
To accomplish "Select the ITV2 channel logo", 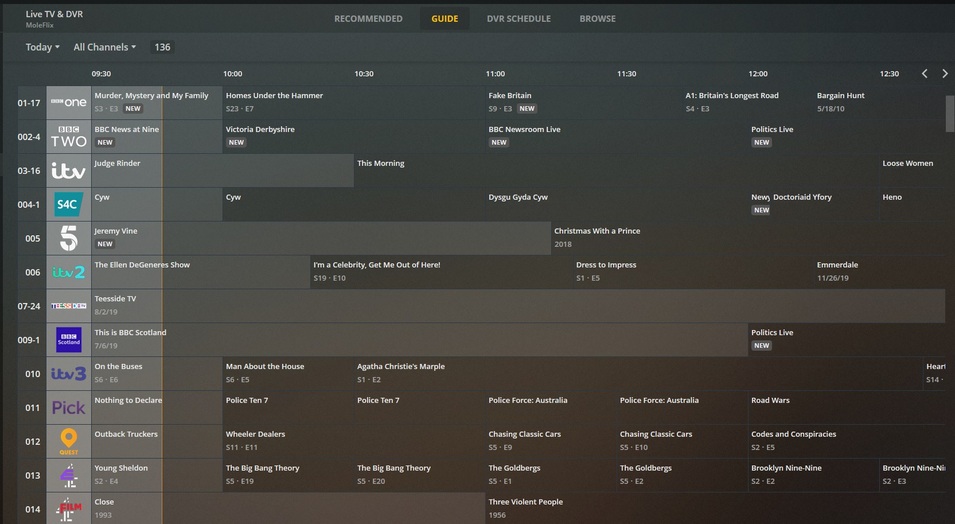I will [x=69, y=272].
